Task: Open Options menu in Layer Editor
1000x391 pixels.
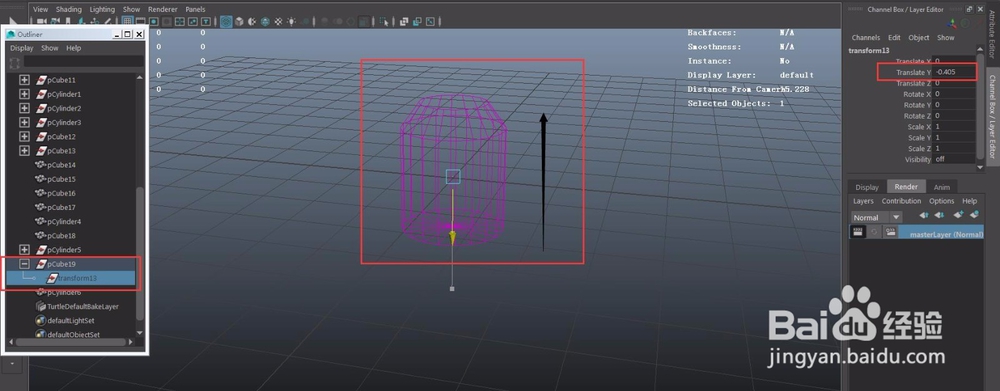Action: pyautogui.click(x=941, y=201)
